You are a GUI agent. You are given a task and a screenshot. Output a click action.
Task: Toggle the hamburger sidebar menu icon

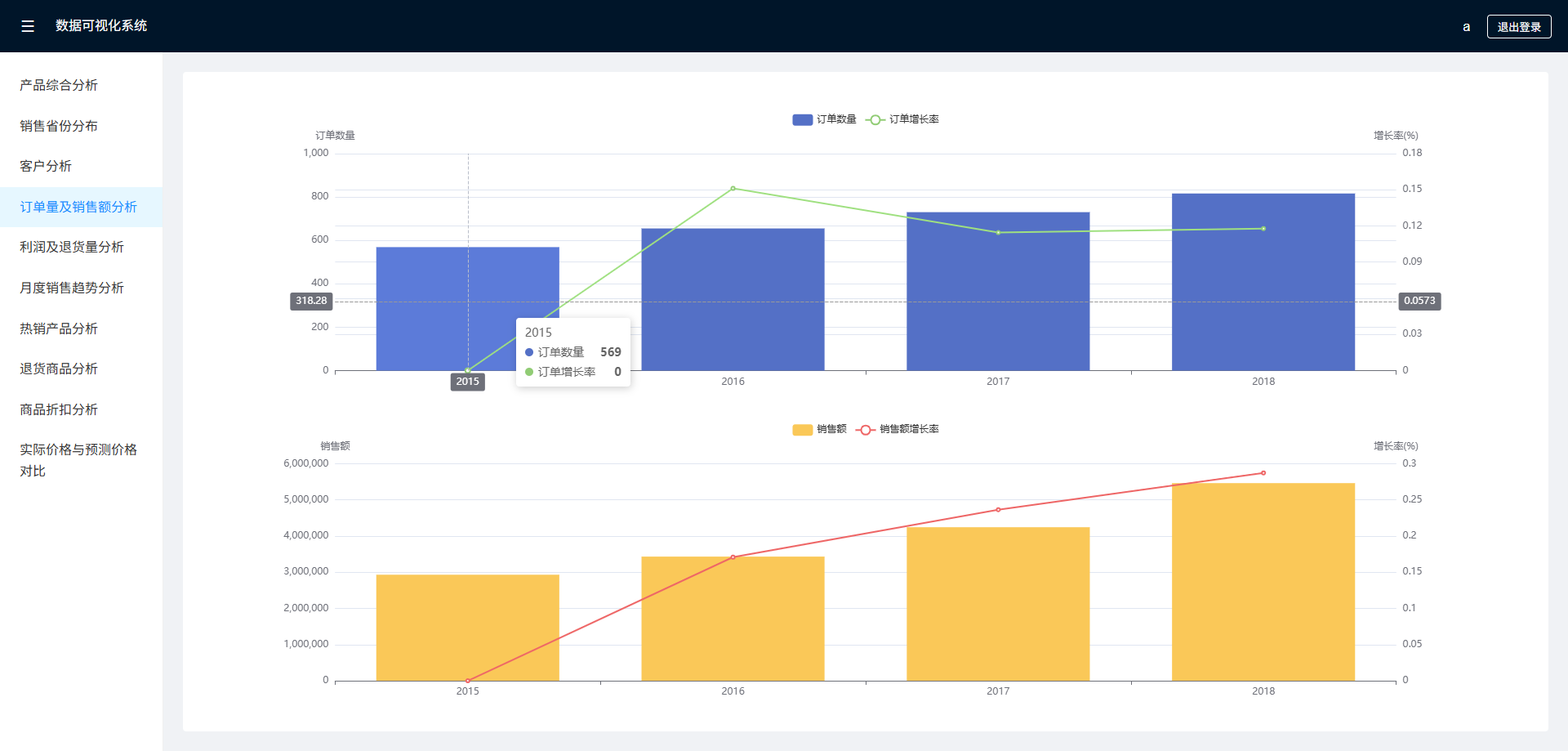pos(28,26)
